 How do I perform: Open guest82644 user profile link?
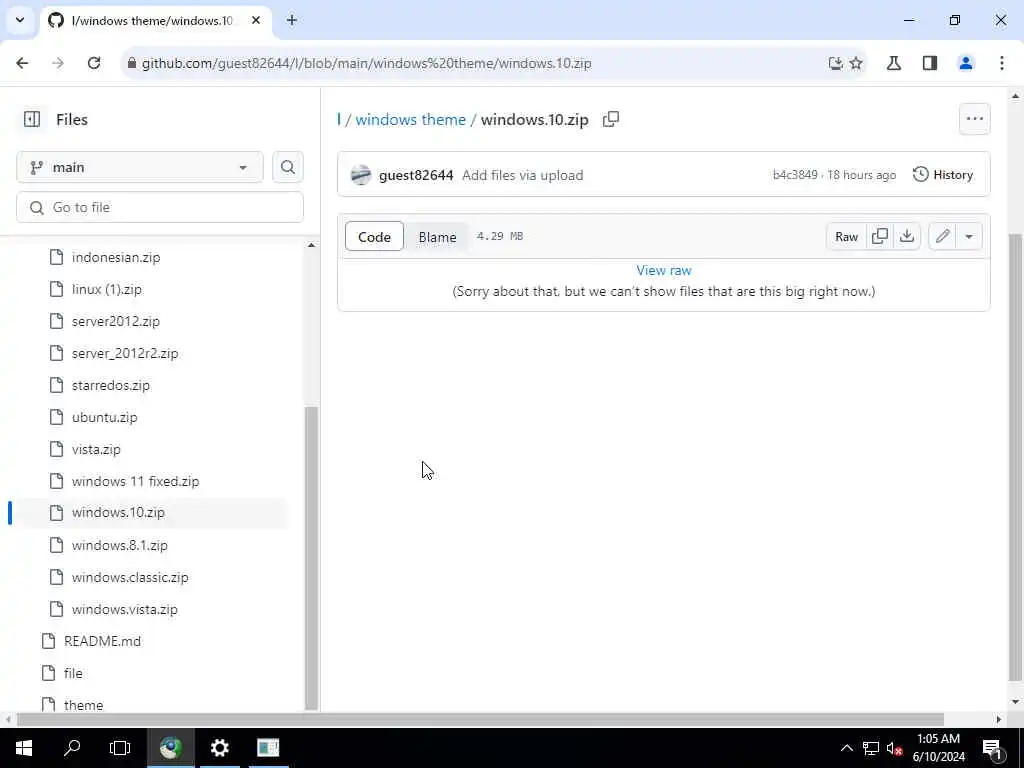pyautogui.click(x=415, y=175)
